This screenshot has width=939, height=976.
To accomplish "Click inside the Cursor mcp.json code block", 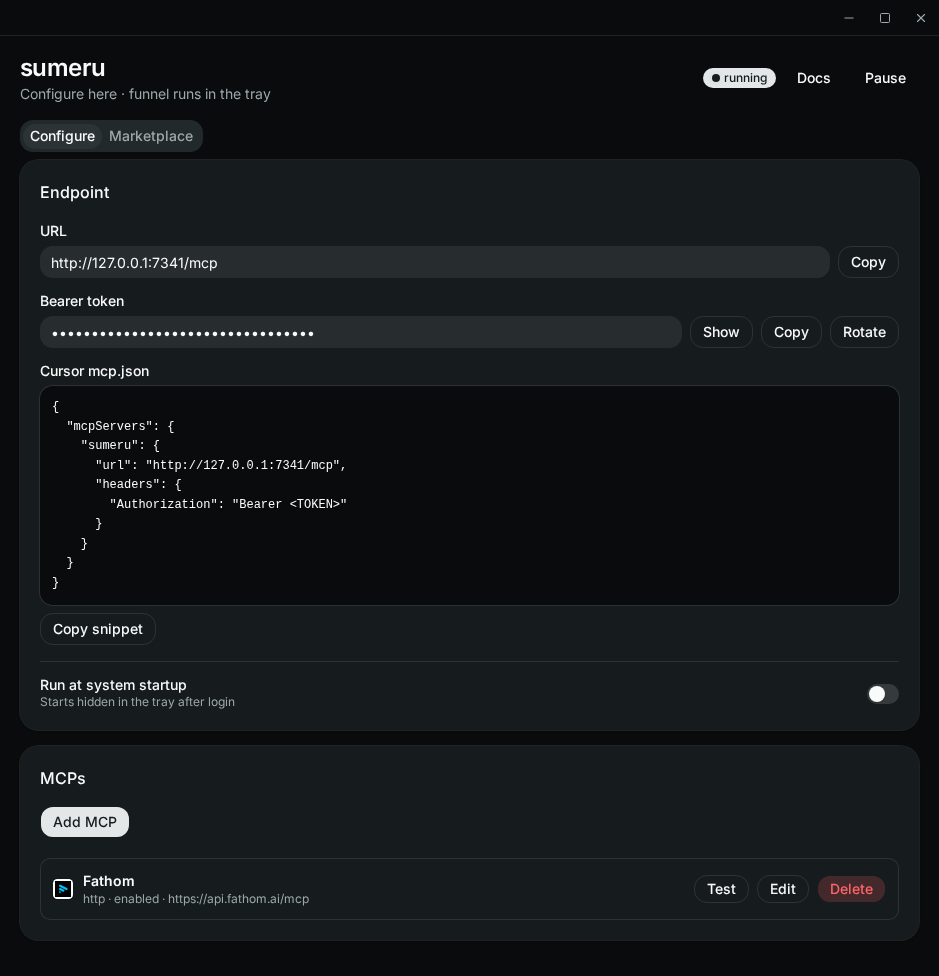I will click(469, 495).
